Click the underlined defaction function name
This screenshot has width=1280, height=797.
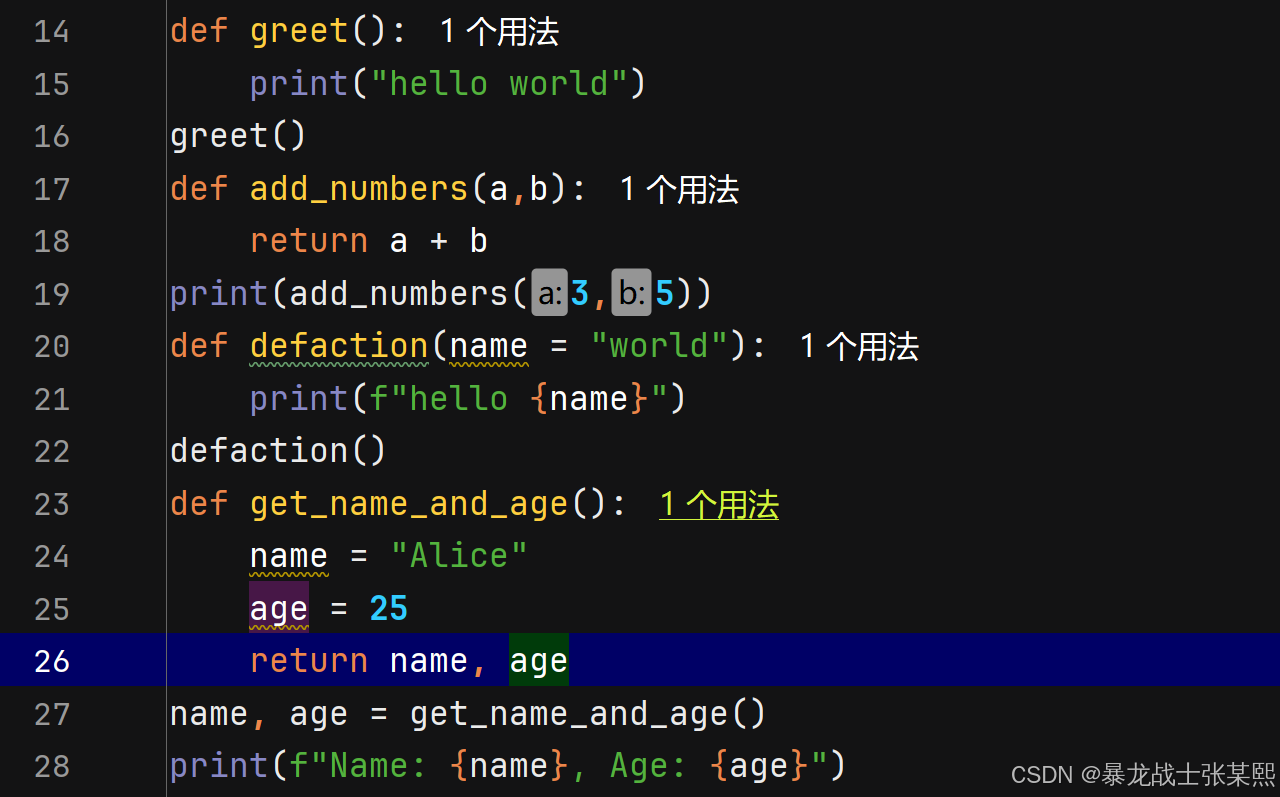338,345
